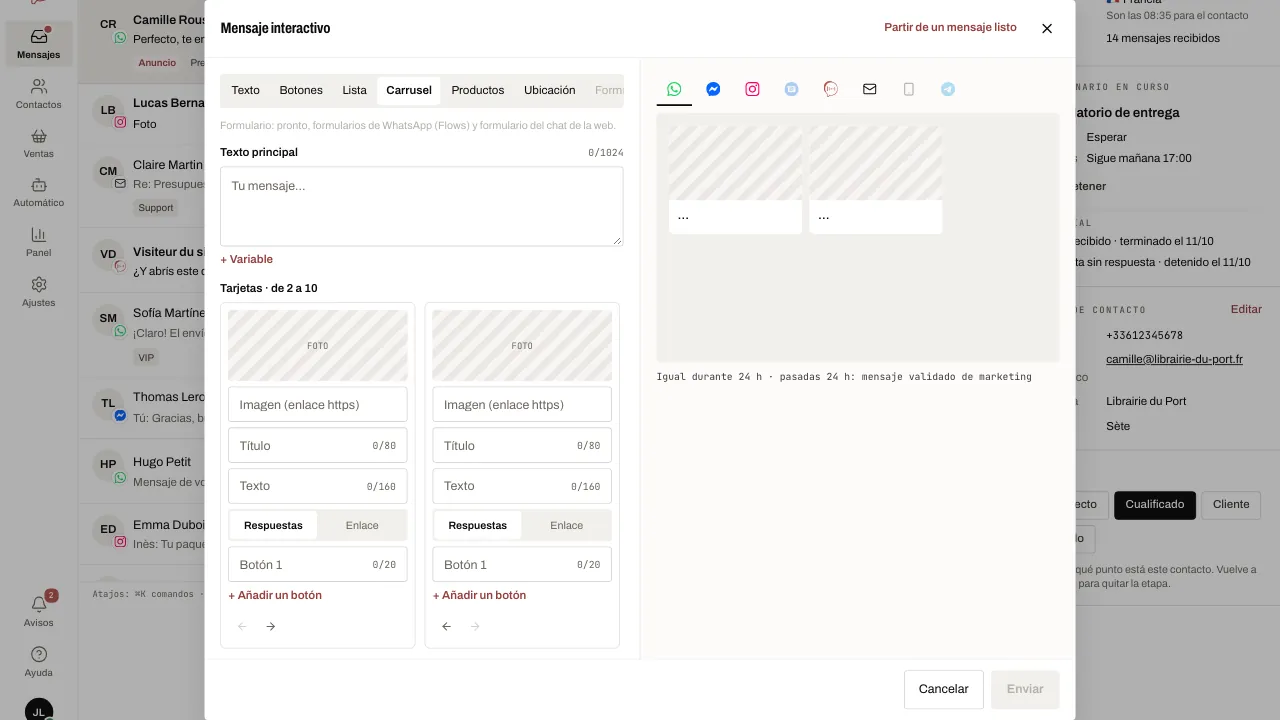Switch to the Carrusel tab
The width and height of the screenshot is (1280, 720).
point(409,90)
